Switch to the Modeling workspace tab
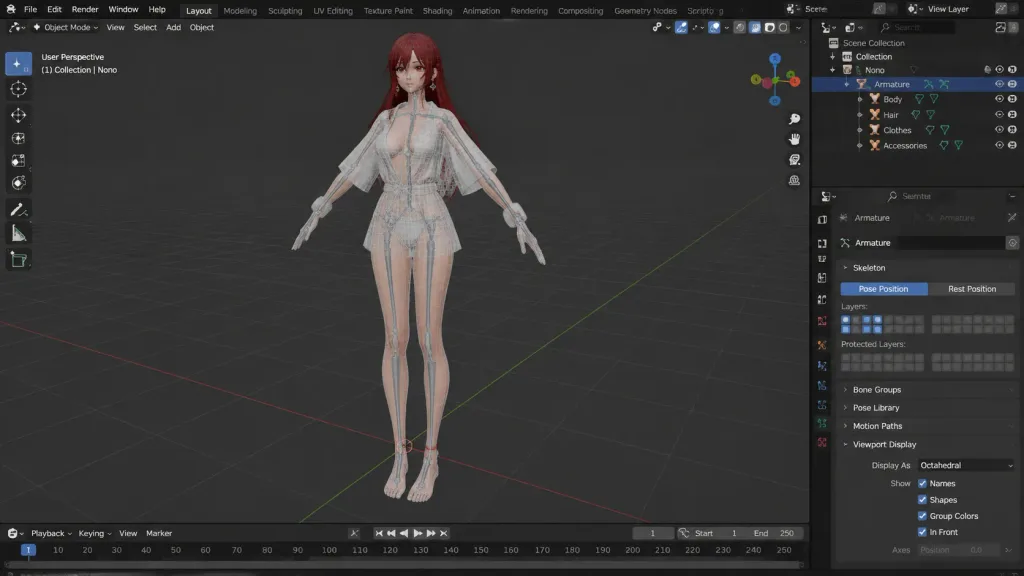The image size is (1024, 576). (x=240, y=10)
